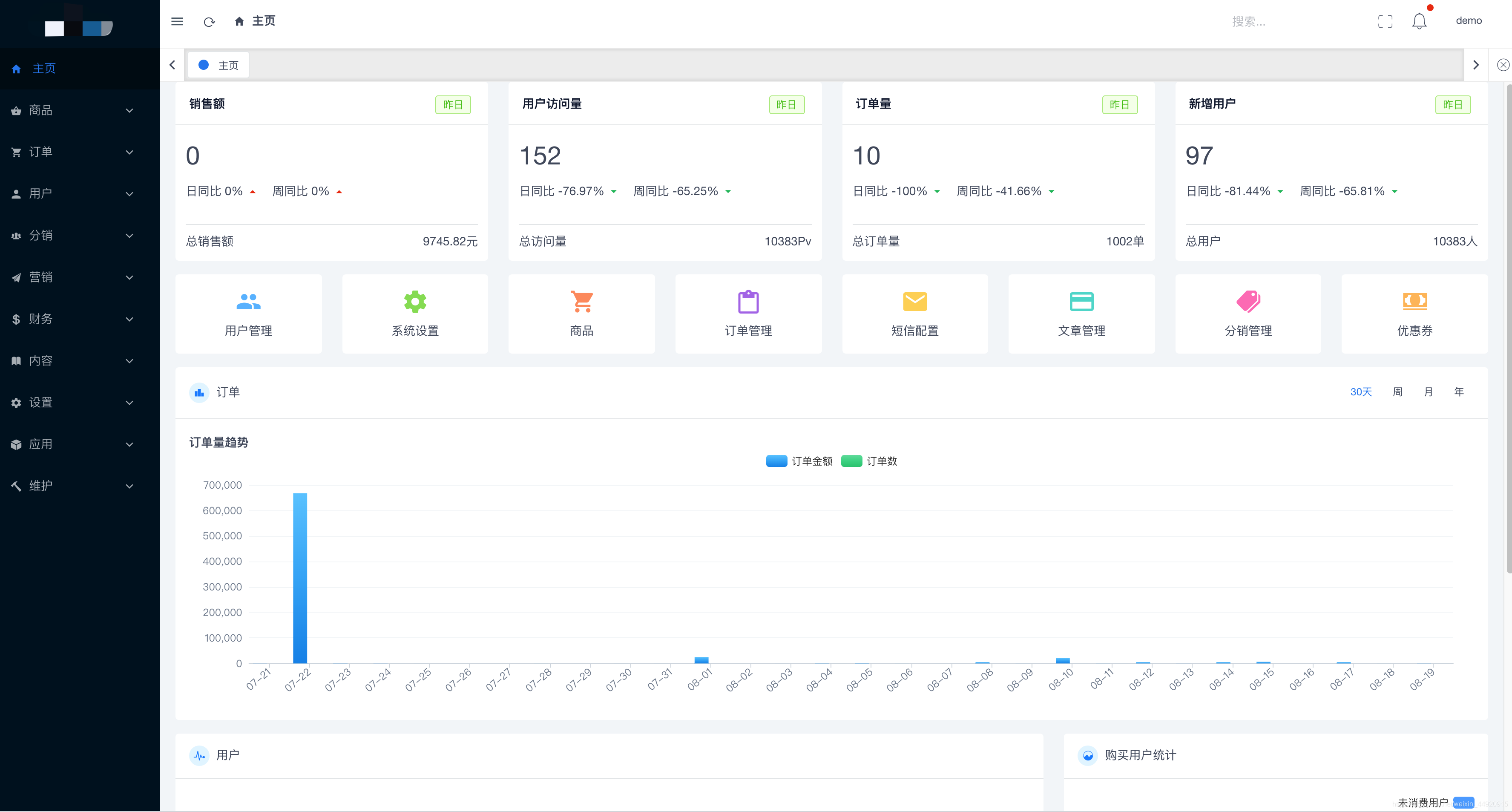Click the chevron beside 内容

[130, 361]
